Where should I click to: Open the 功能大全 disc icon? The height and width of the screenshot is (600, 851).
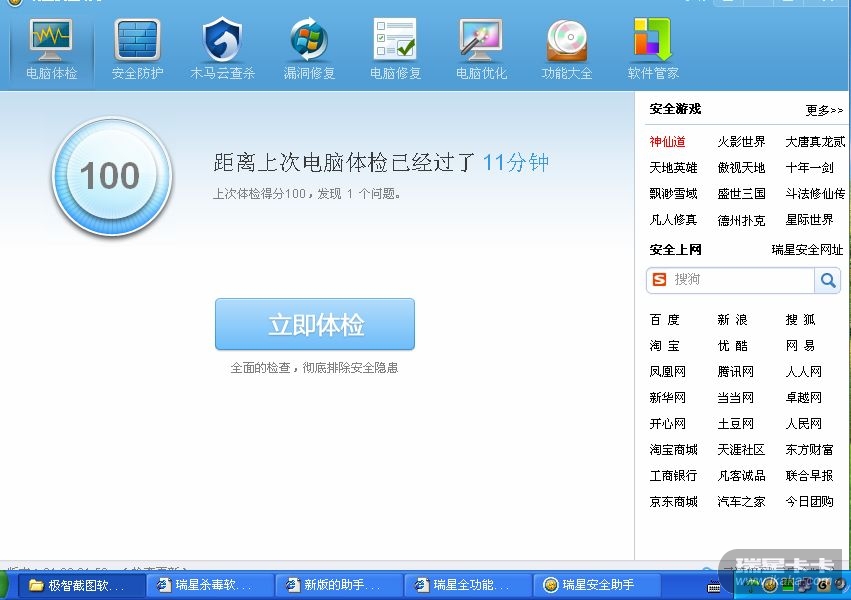(567, 40)
